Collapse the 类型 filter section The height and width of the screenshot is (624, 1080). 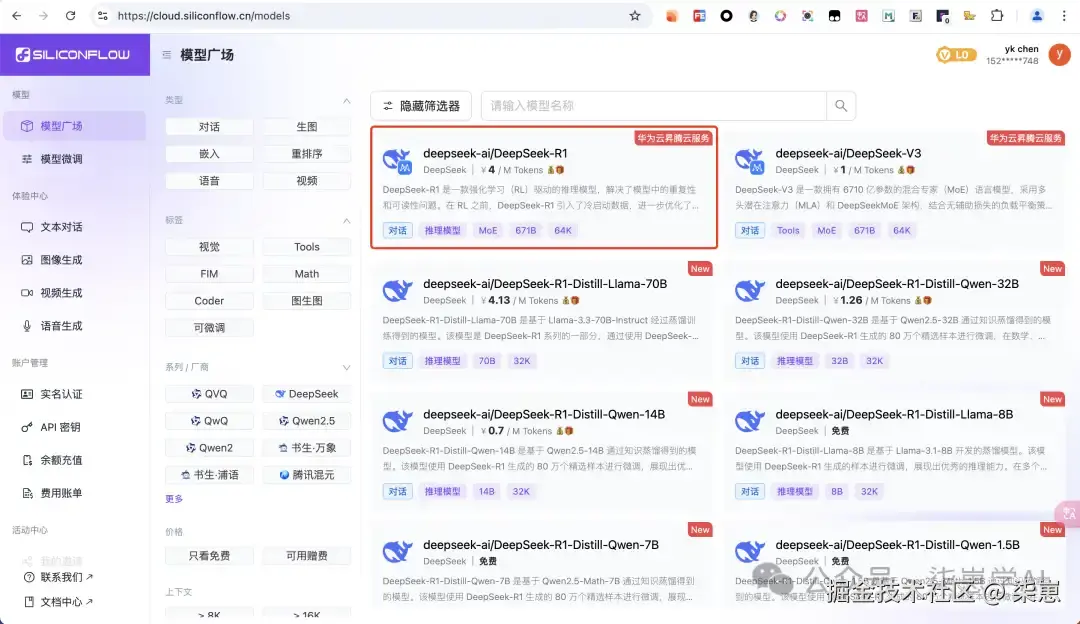click(346, 101)
